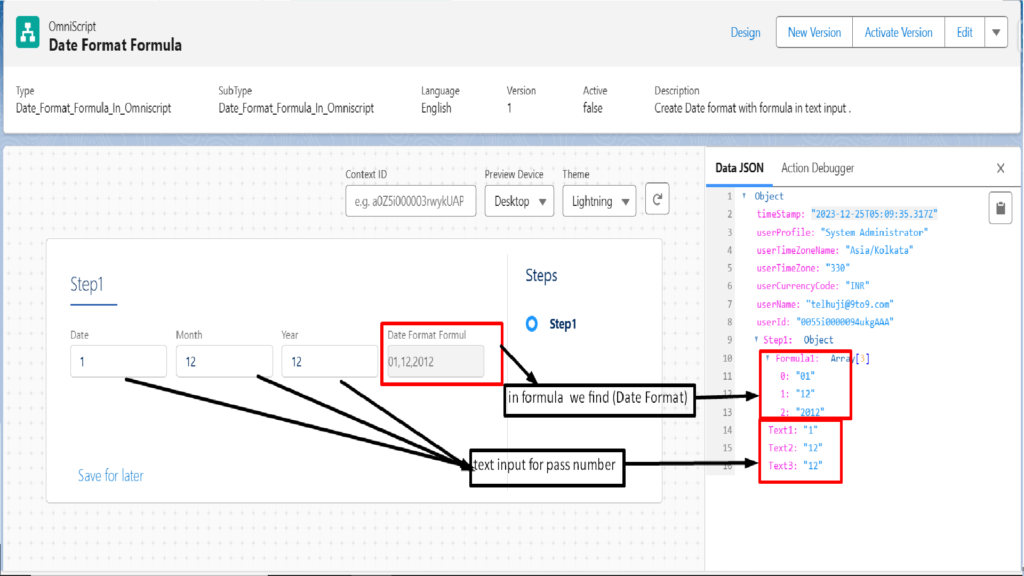1024x576 pixels.
Task: Select the Step1 radio indicator in Steps
Action: pyautogui.click(x=532, y=323)
